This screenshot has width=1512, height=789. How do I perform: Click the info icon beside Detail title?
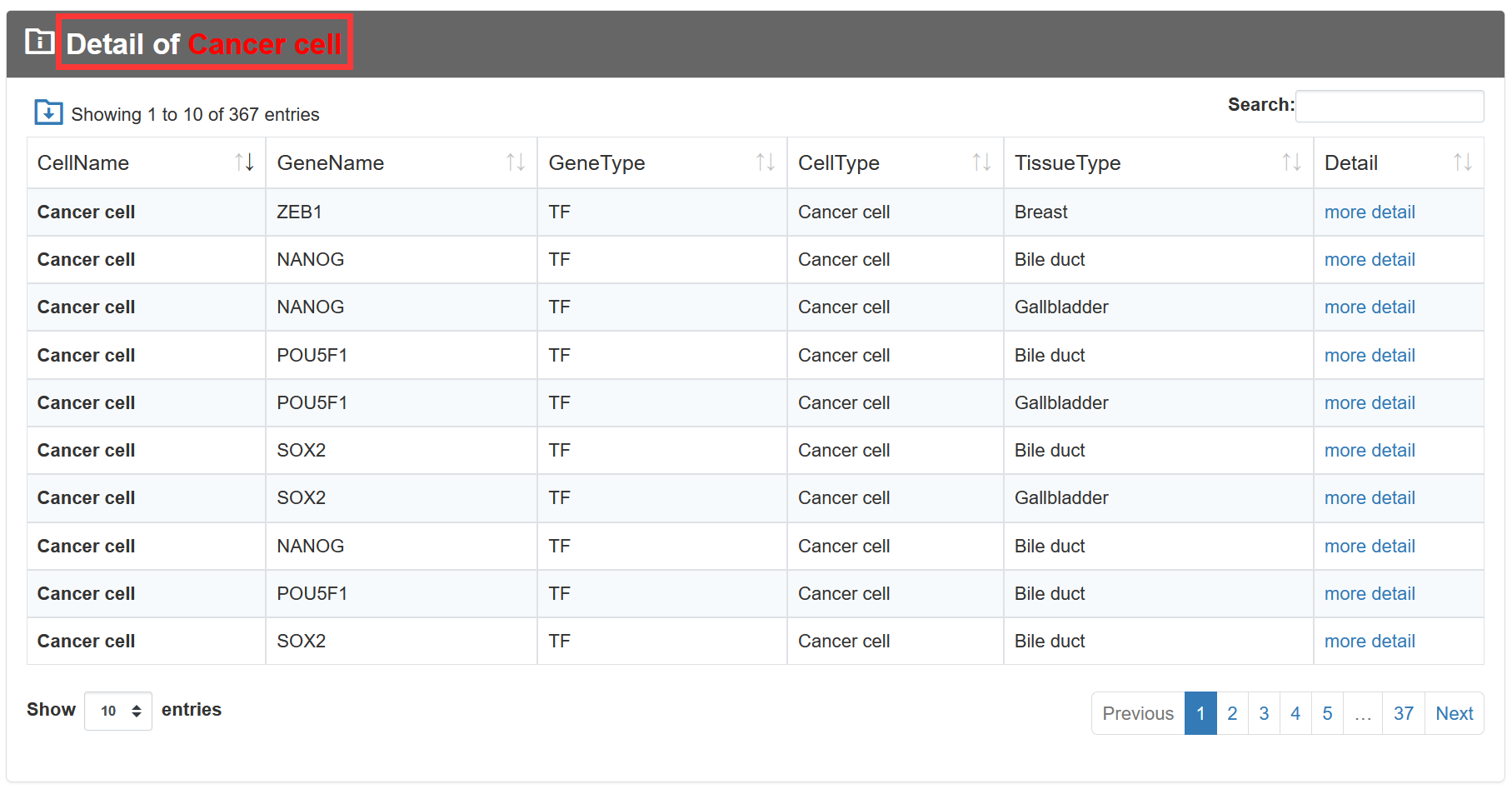[x=39, y=41]
